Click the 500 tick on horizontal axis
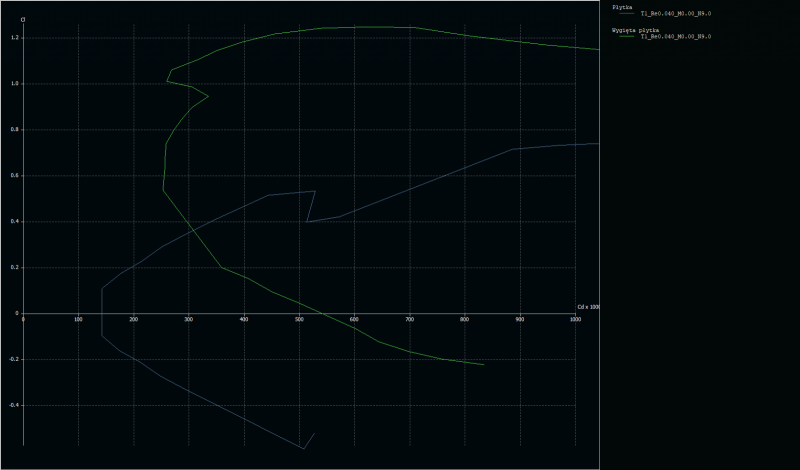Image resolution: width=800 pixels, height=470 pixels. click(299, 320)
